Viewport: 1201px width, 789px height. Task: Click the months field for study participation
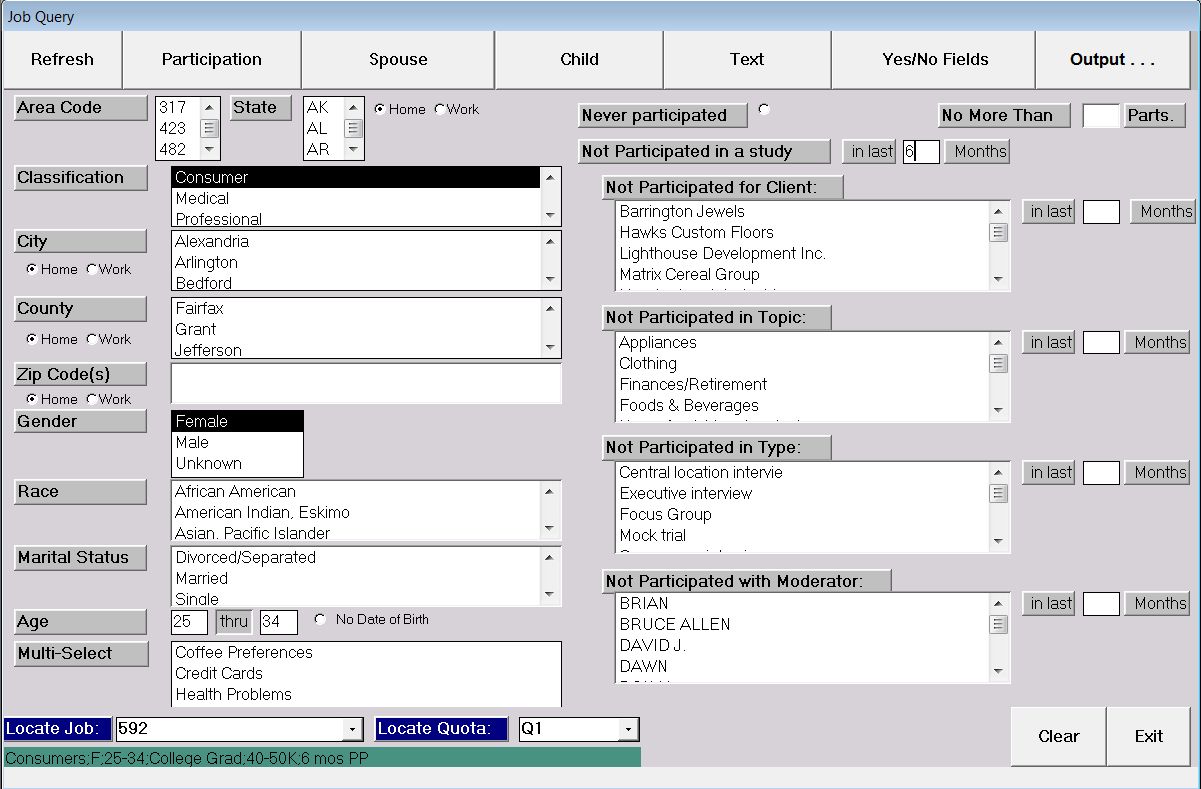click(921, 152)
